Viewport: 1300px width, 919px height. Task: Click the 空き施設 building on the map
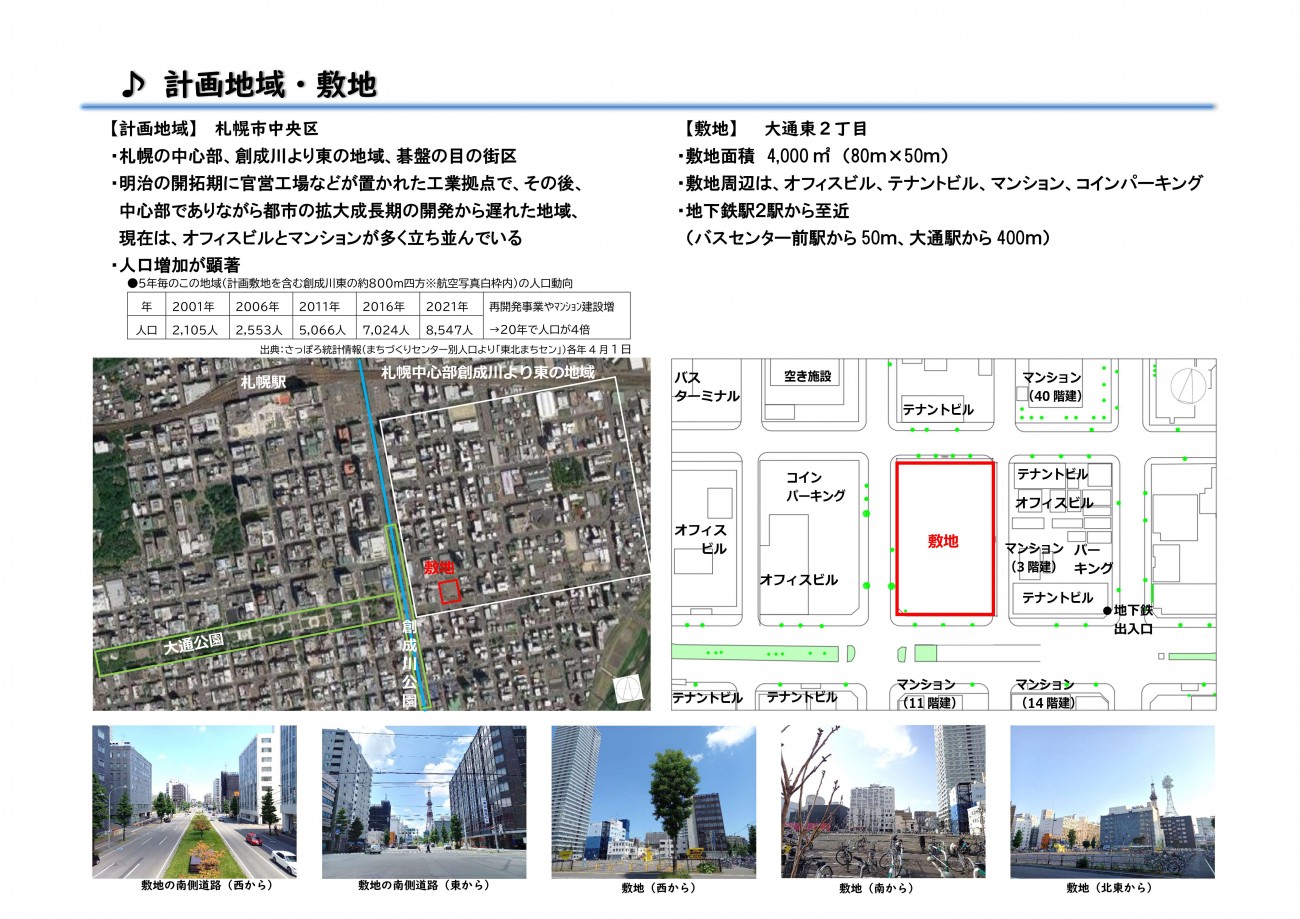(x=807, y=377)
